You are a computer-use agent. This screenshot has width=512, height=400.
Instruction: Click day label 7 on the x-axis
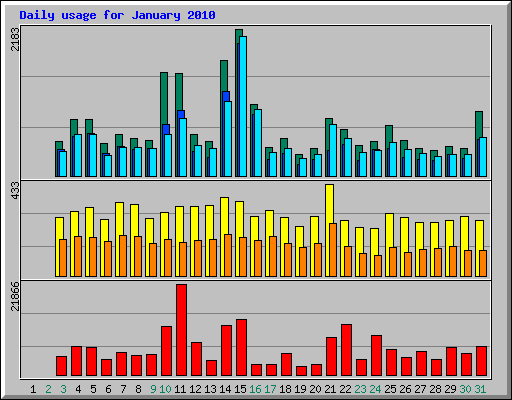[x=123, y=389]
